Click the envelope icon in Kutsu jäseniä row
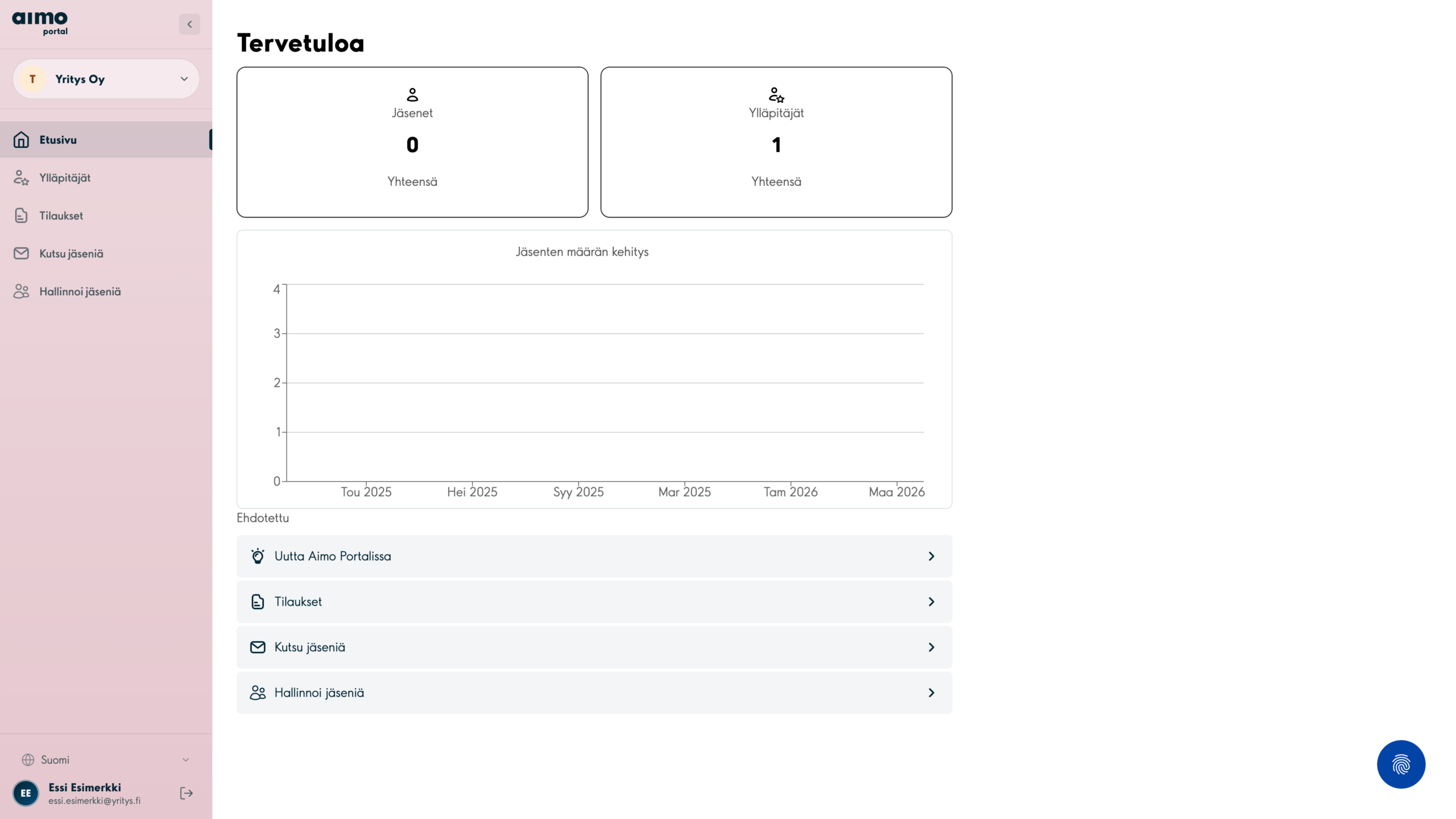 click(258, 647)
